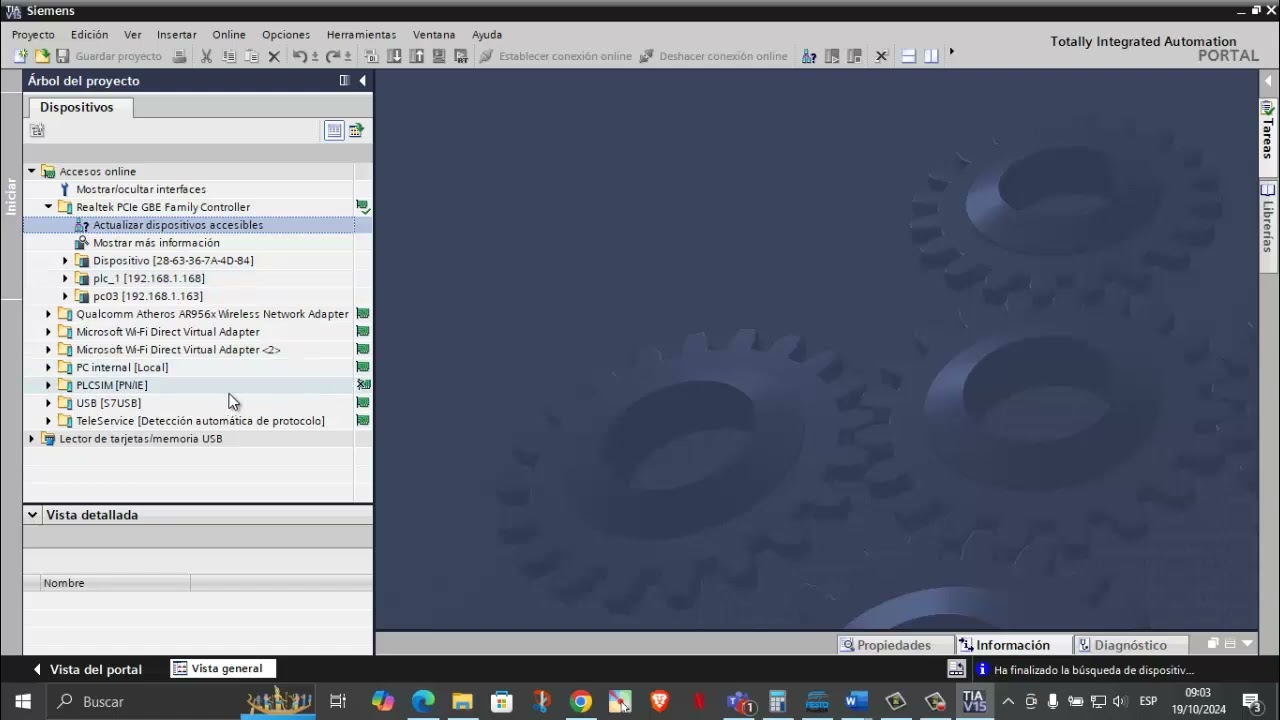The width and height of the screenshot is (1280, 720).
Task: Collapse Realtek PCIe GBE Family Controller
Action: pyautogui.click(x=48, y=207)
